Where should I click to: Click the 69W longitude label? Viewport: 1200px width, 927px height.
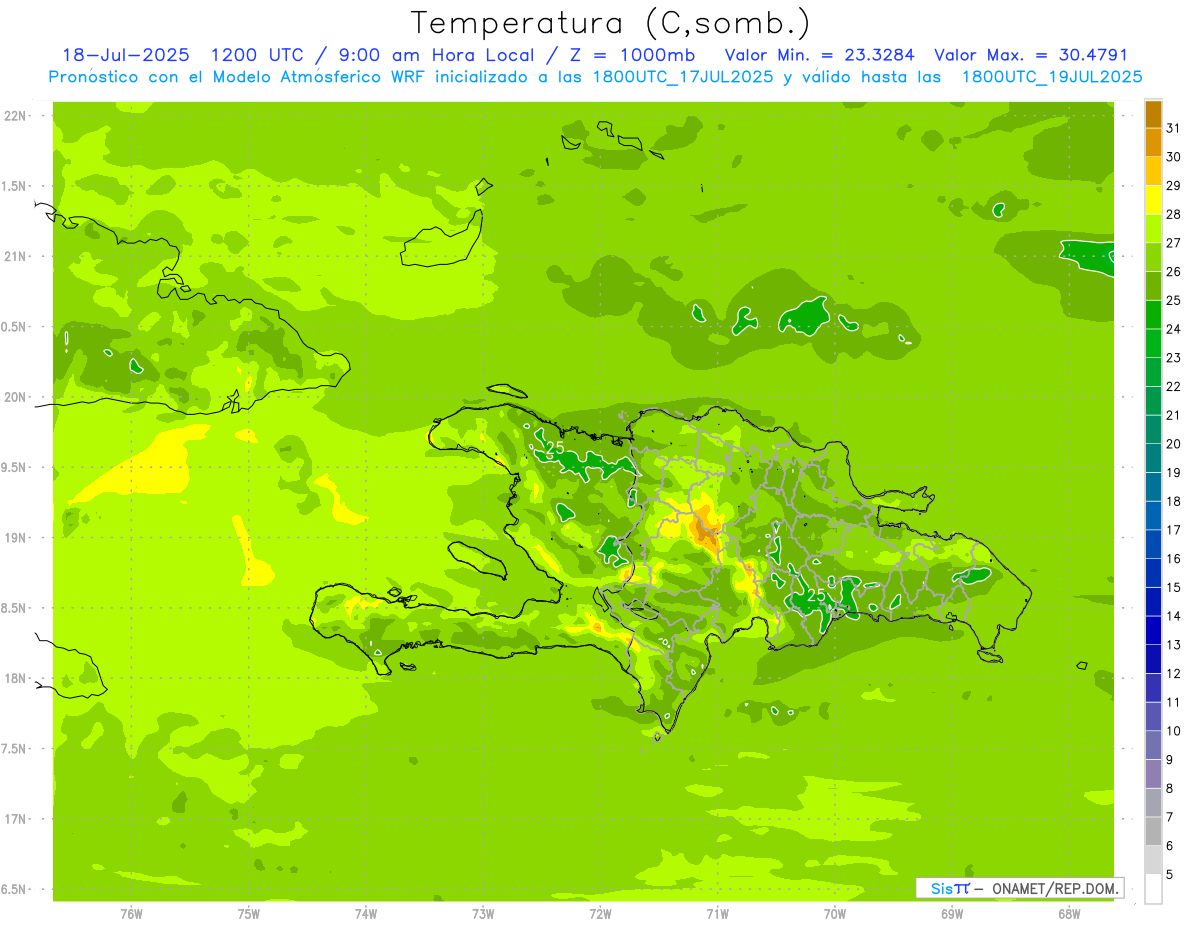click(952, 914)
